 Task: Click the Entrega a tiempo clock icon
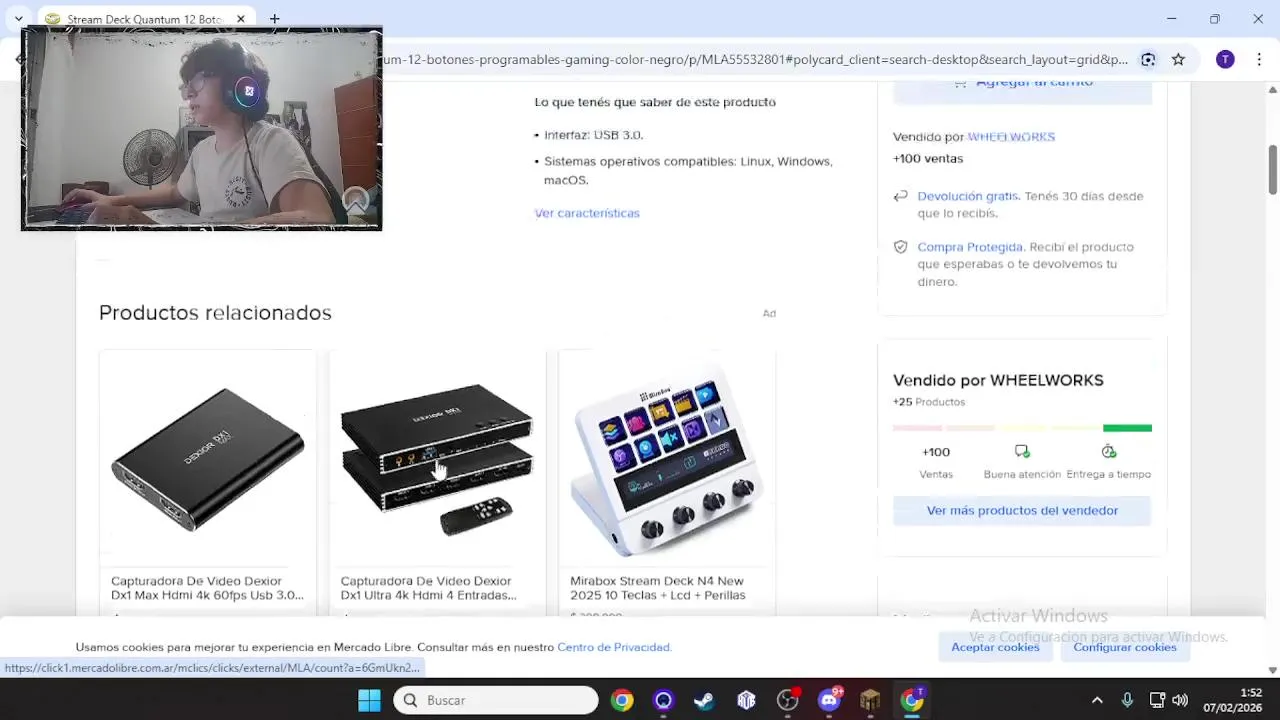click(x=1108, y=452)
